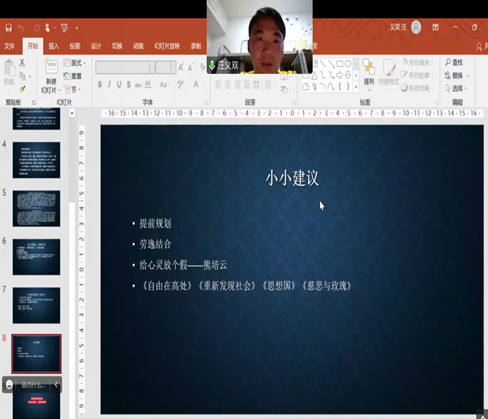Click the Format Painter brush icon

pos(22,89)
